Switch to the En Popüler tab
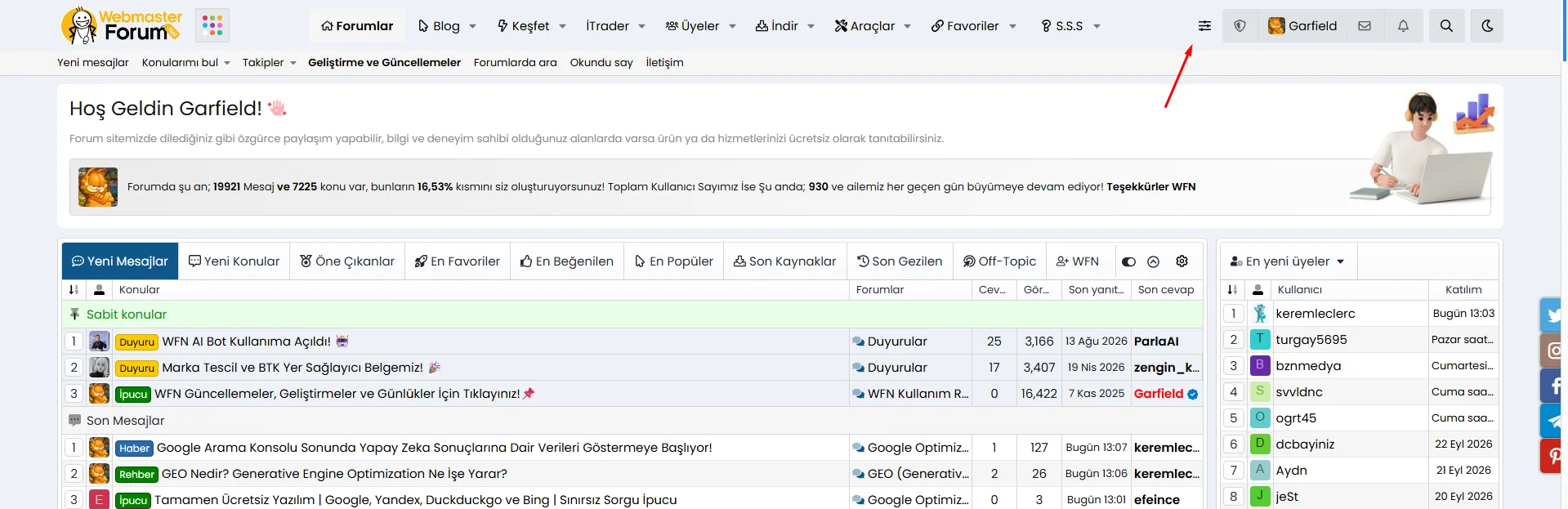This screenshot has height=509, width=1568. tap(674, 261)
